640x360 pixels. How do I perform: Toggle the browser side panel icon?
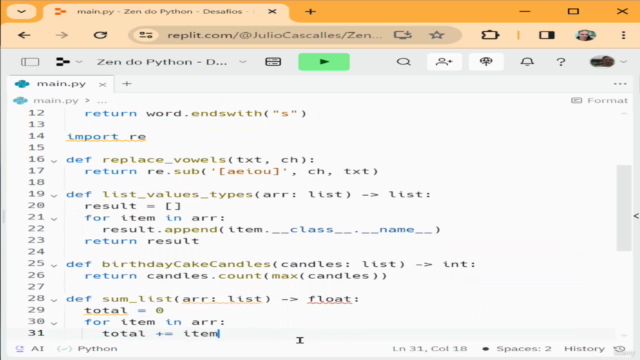coord(547,35)
